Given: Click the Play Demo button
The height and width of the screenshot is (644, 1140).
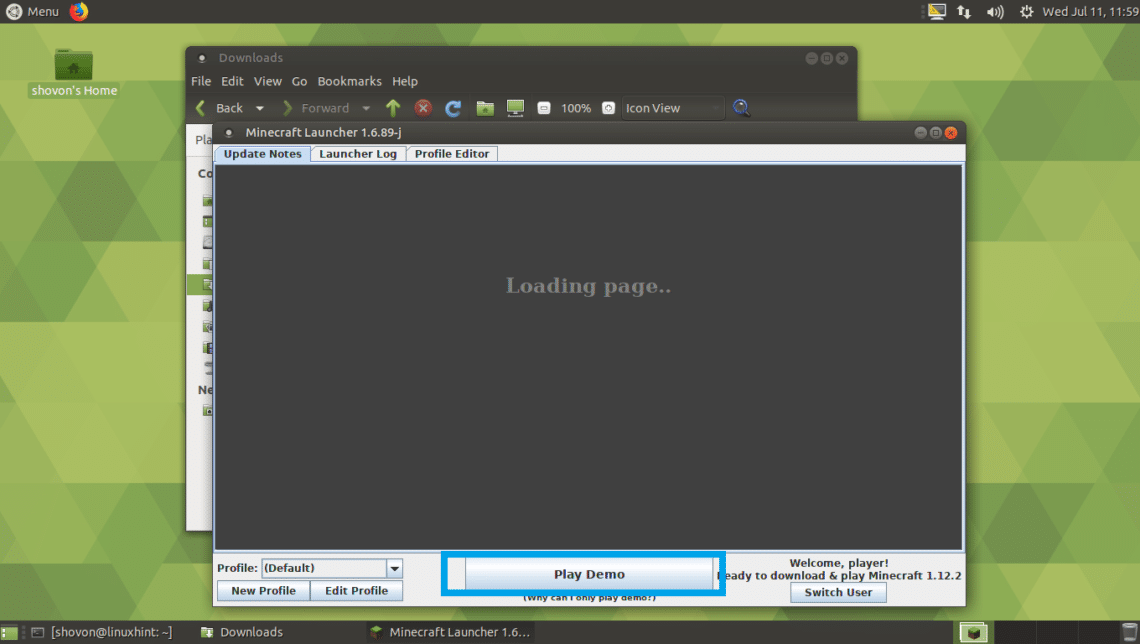Looking at the screenshot, I should 589,573.
